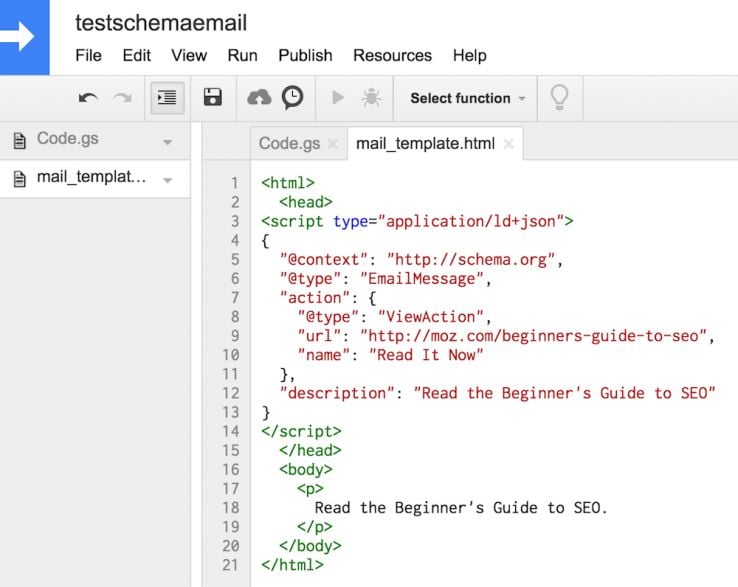Click the moz.com beginners-guide-to-seo URL string

tap(533, 336)
